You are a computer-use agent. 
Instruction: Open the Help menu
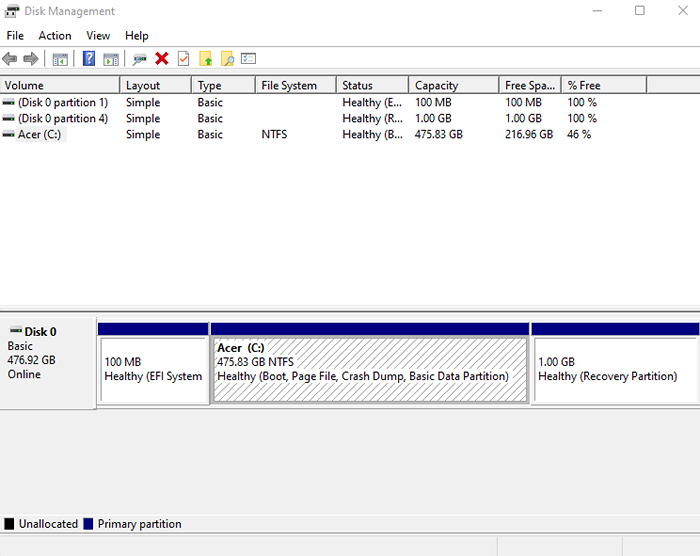137,36
